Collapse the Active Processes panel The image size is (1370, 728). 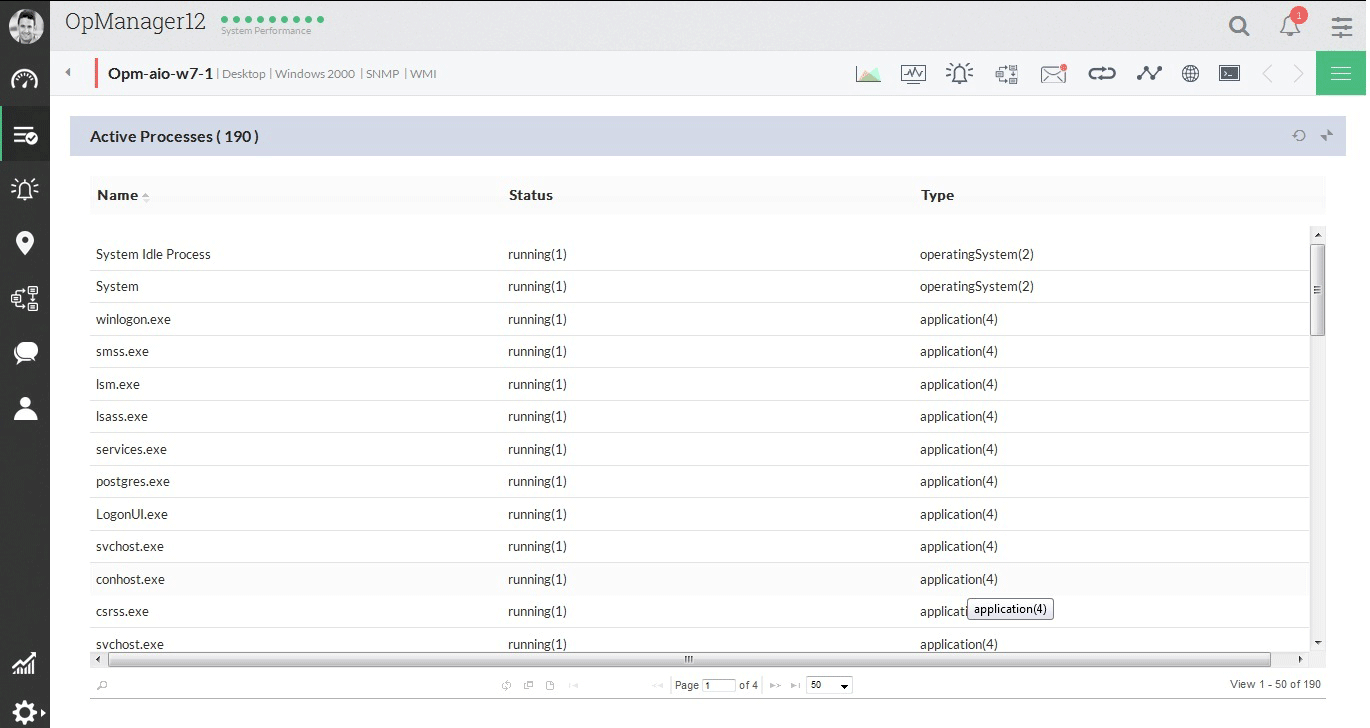(1327, 135)
